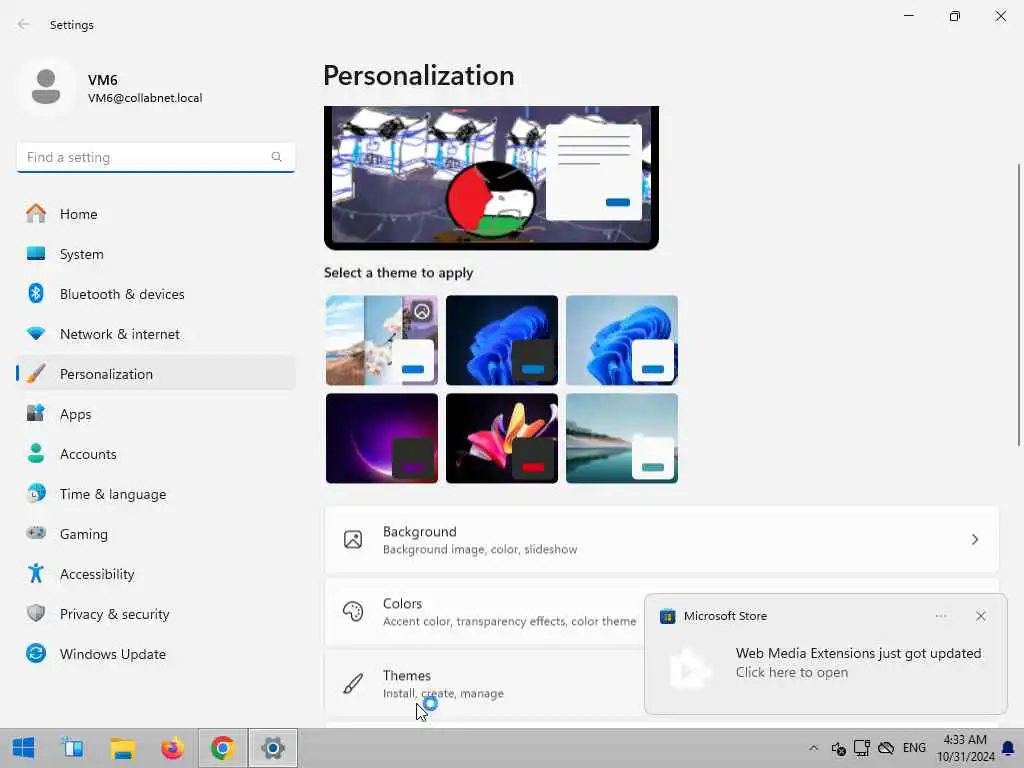This screenshot has width=1024, height=768.
Task: Show hidden tray icons chevron
Action: [x=813, y=748]
